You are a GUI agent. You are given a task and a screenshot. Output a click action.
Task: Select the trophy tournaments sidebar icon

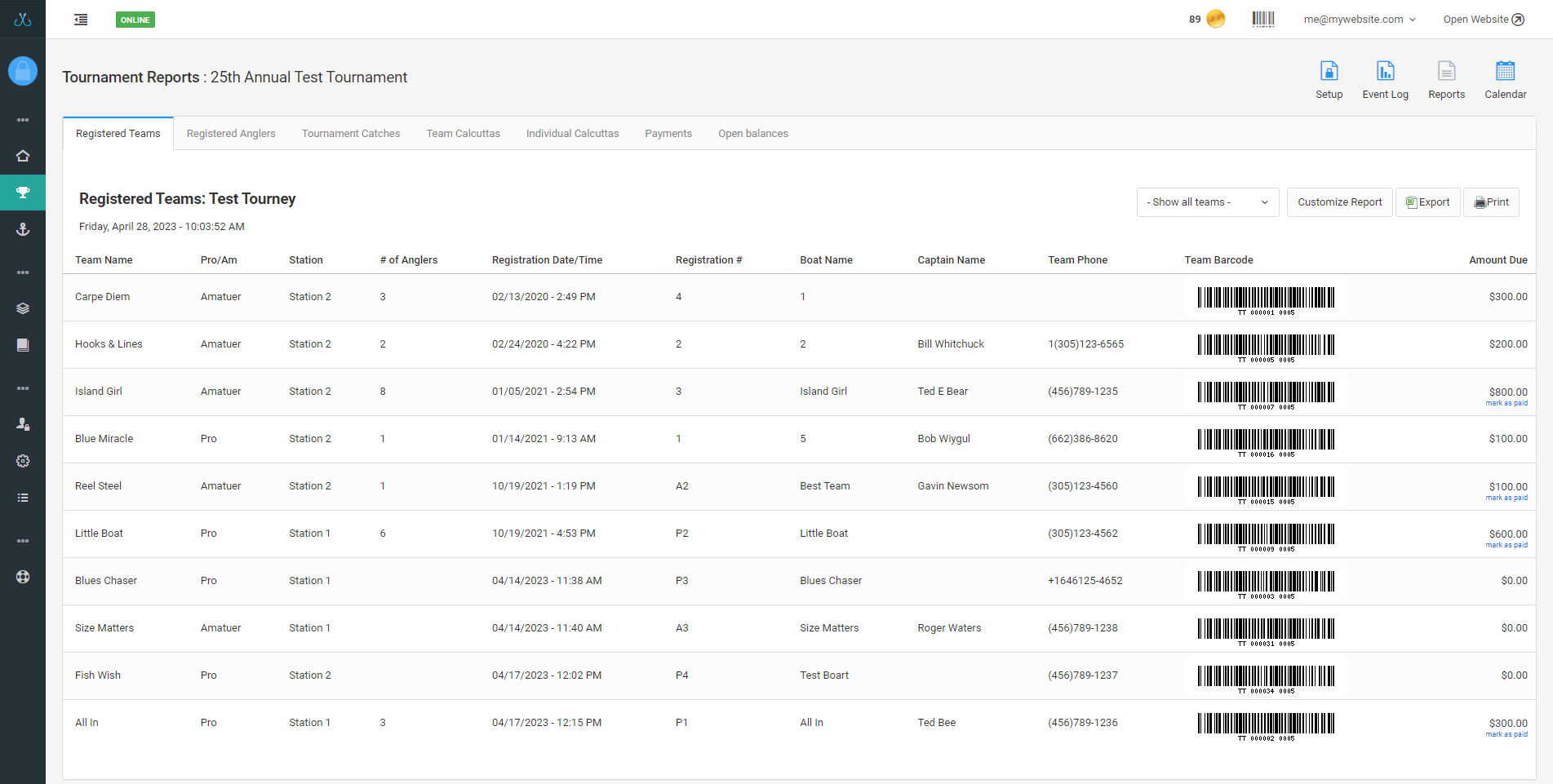pyautogui.click(x=23, y=193)
